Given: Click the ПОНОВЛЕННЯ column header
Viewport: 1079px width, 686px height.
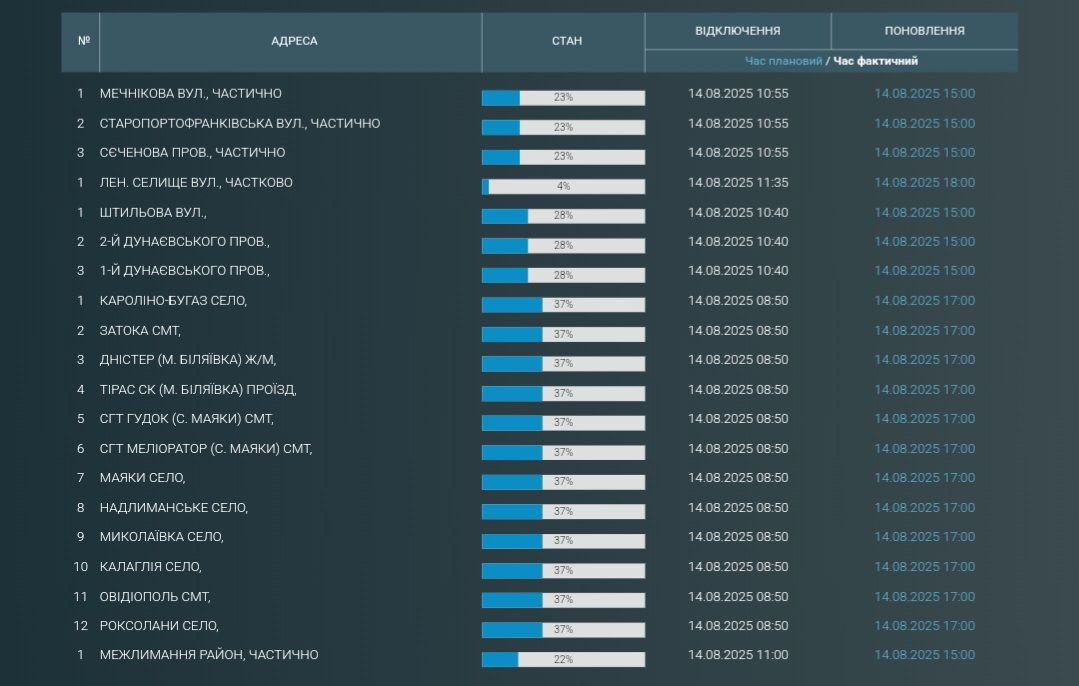Looking at the screenshot, I should pos(924,31).
